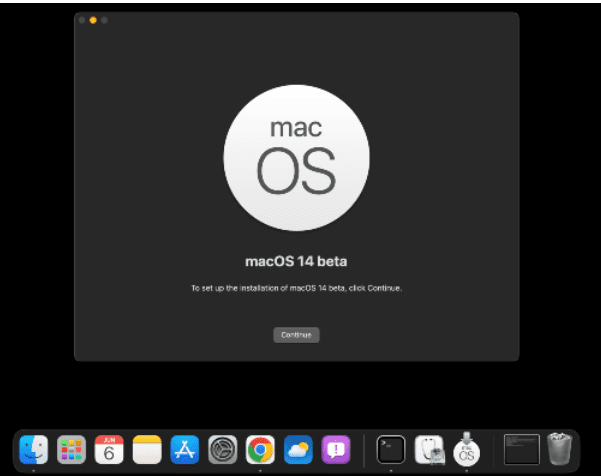This screenshot has width=601, height=476.
Task: Select the macOS installer dock icon
Action: click(x=466, y=449)
